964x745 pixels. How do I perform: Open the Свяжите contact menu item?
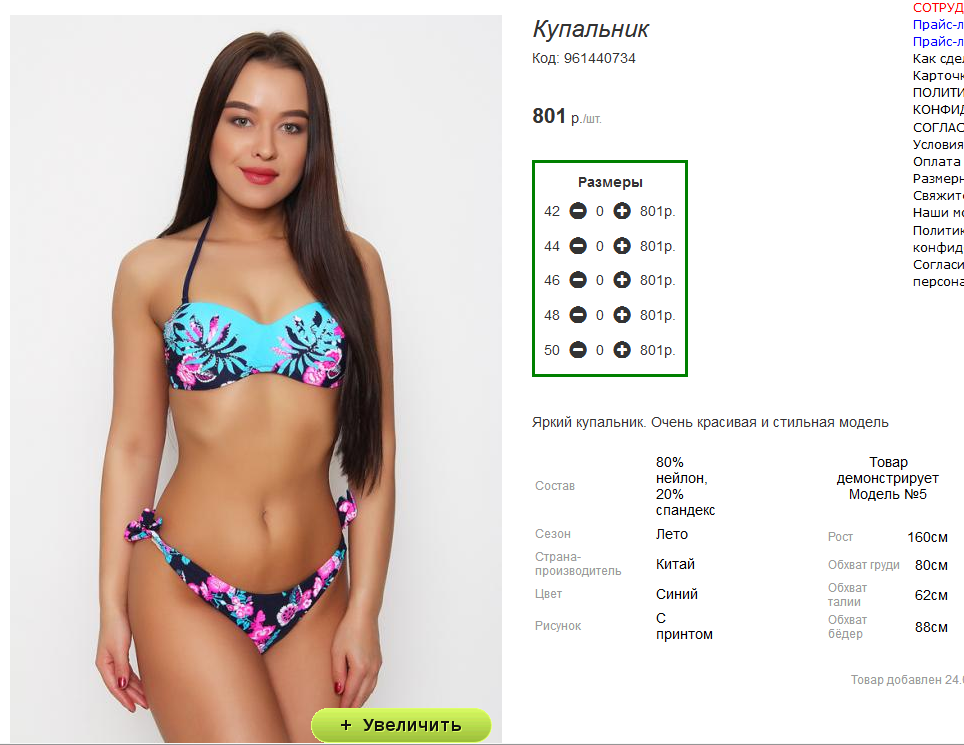pyautogui.click(x=938, y=195)
